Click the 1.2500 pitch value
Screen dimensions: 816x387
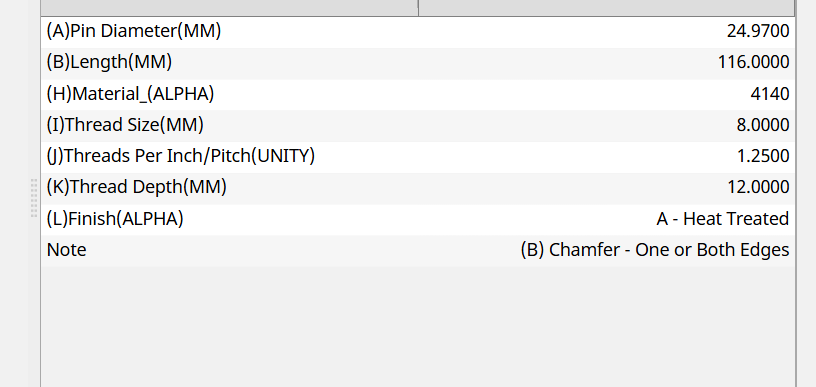[x=763, y=157]
